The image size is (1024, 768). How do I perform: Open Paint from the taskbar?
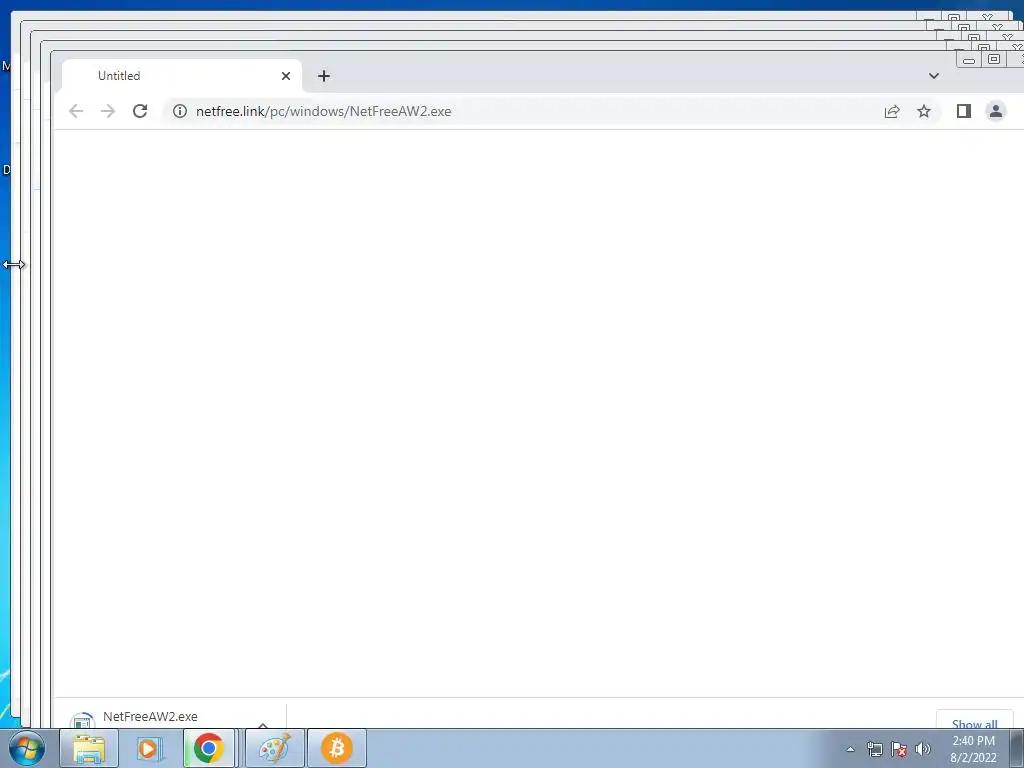pos(275,748)
